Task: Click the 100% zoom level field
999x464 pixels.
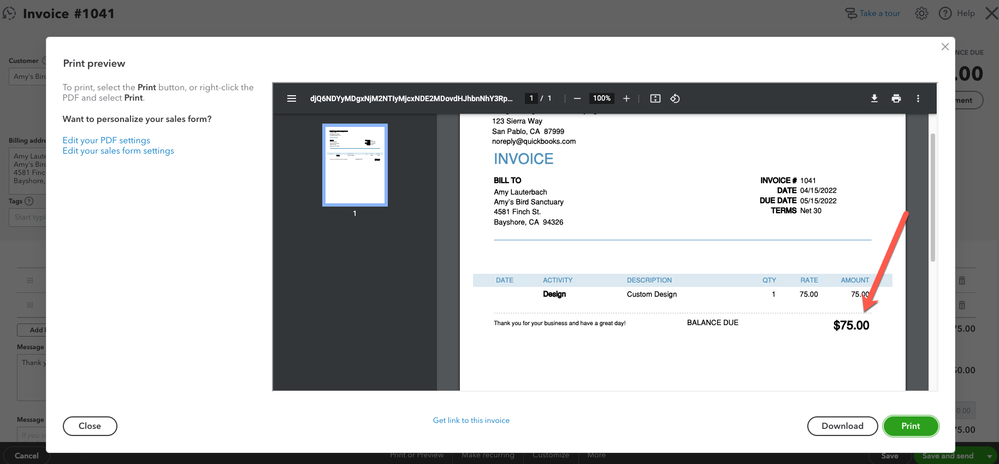Action: [601, 98]
